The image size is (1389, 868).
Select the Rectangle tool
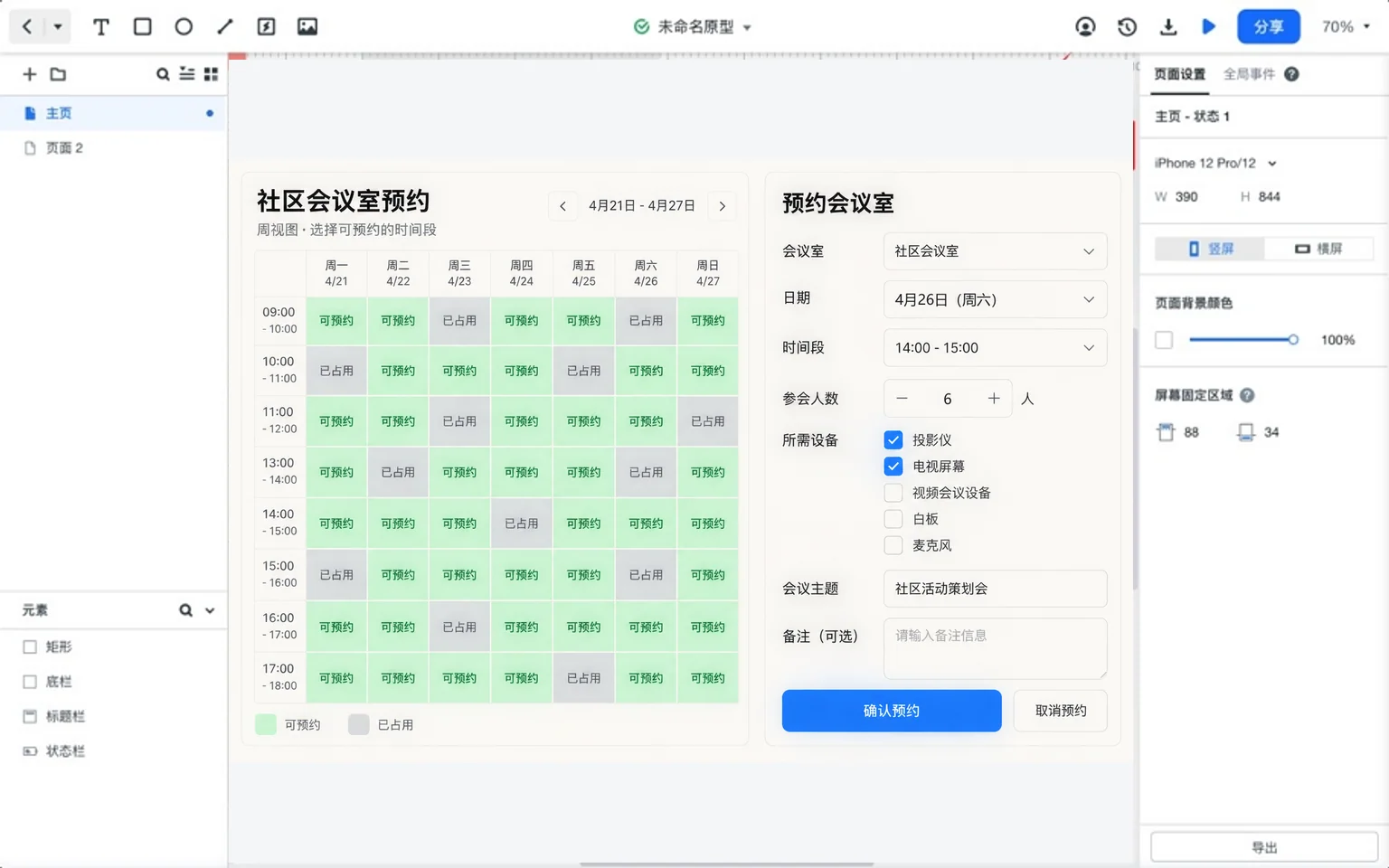point(143,26)
